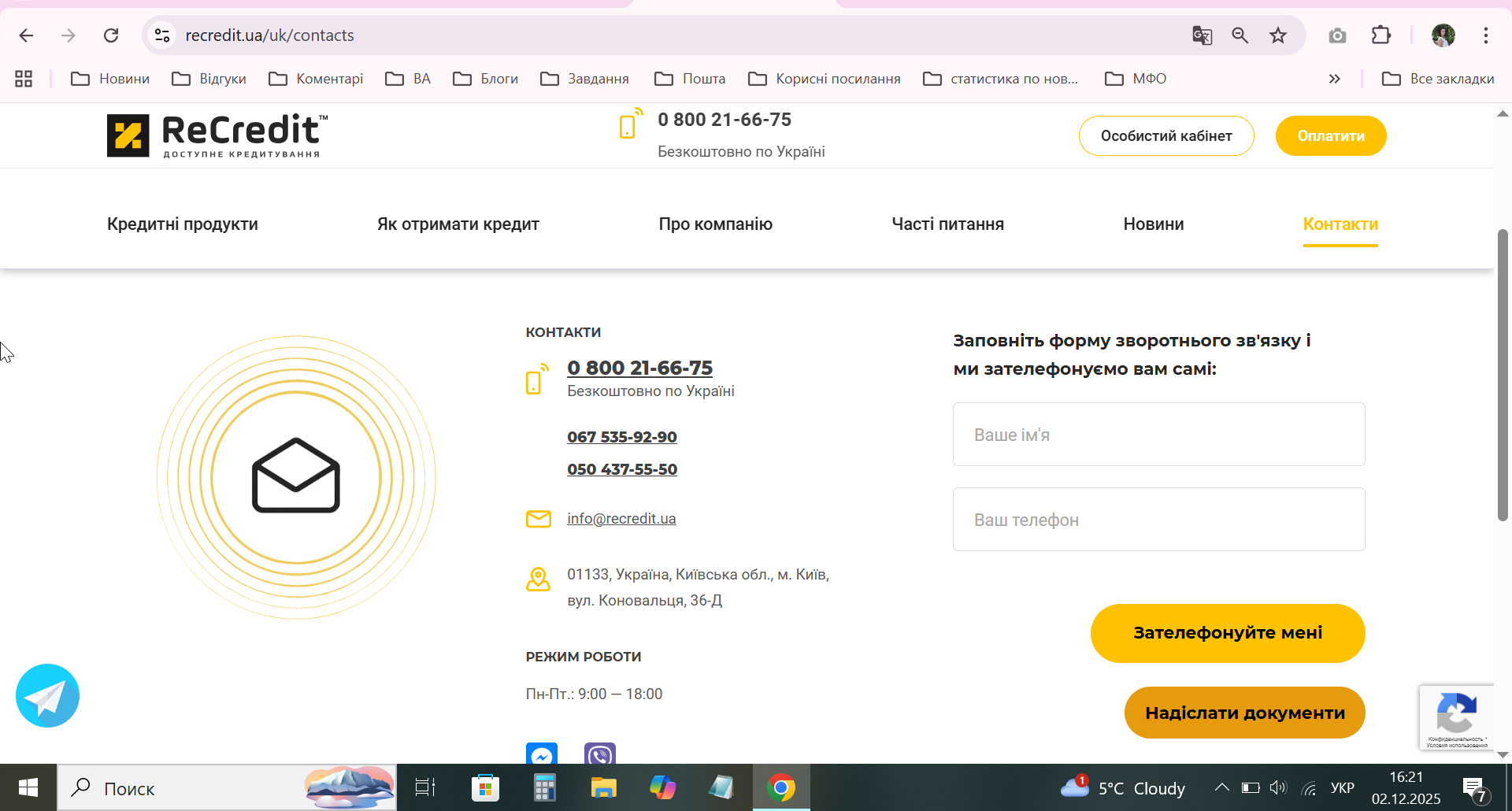The height and width of the screenshot is (811, 1512).
Task: Open the Новини bookmark folder
Action: [110, 79]
